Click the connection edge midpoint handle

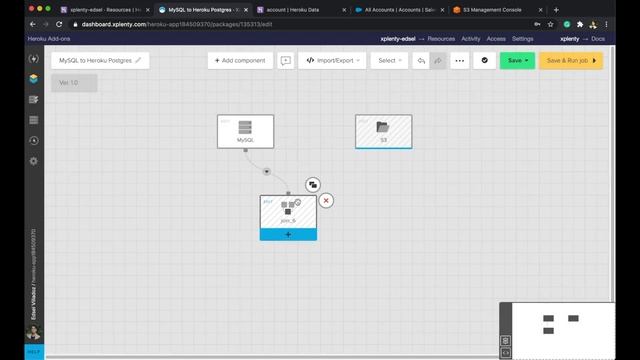267,171
